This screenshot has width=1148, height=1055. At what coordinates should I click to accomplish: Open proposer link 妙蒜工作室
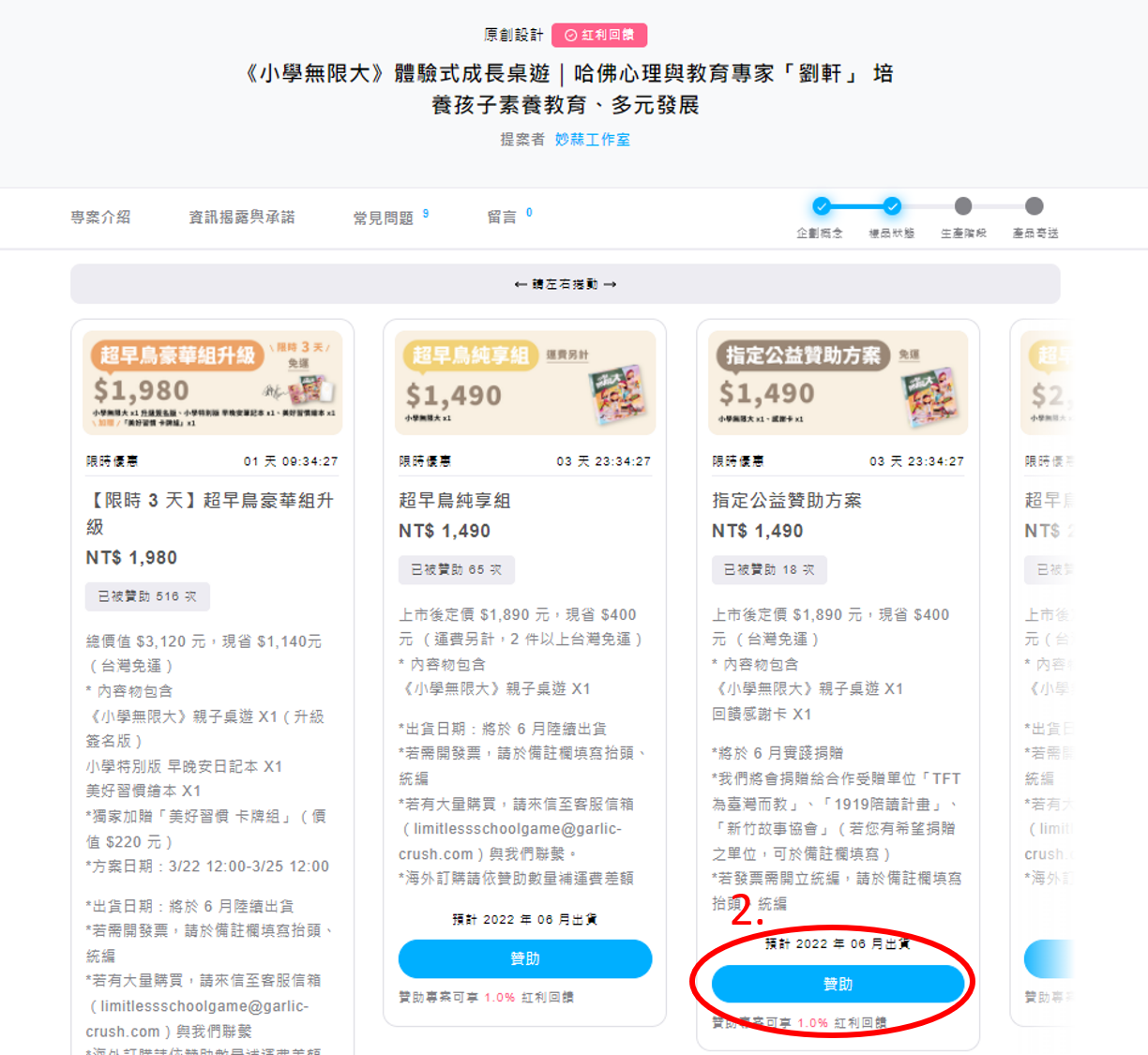[592, 139]
